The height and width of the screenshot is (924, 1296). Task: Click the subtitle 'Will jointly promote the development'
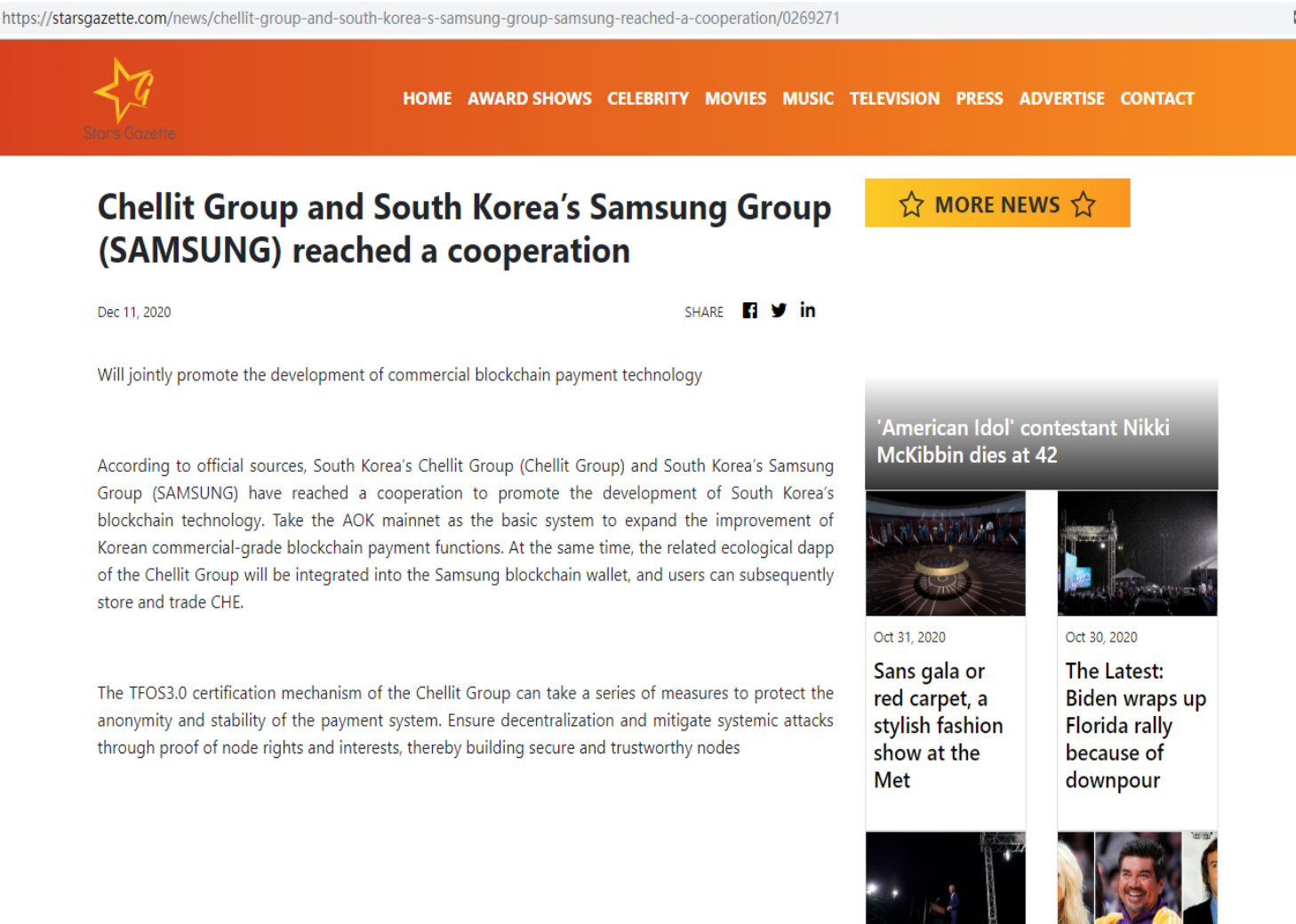(x=400, y=375)
